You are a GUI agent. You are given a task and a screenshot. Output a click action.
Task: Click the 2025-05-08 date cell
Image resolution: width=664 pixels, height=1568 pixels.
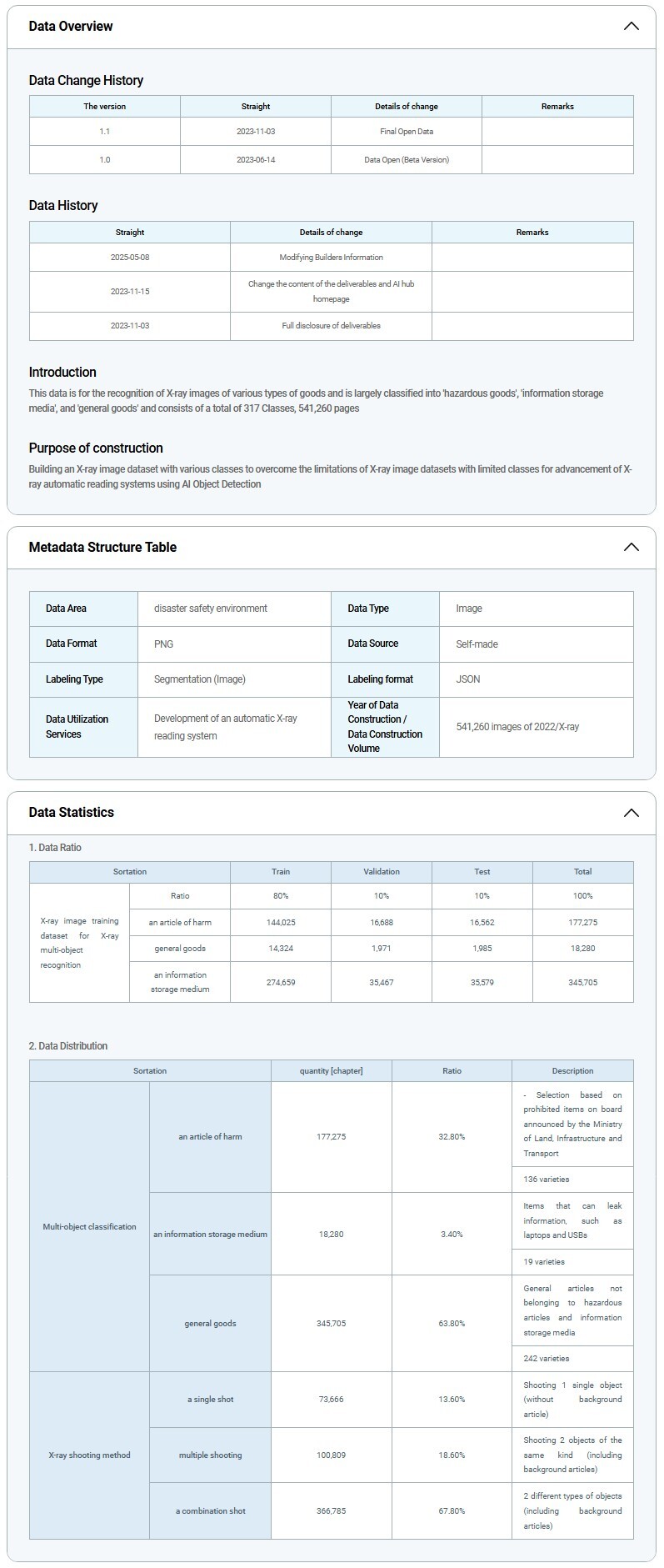tap(130, 258)
